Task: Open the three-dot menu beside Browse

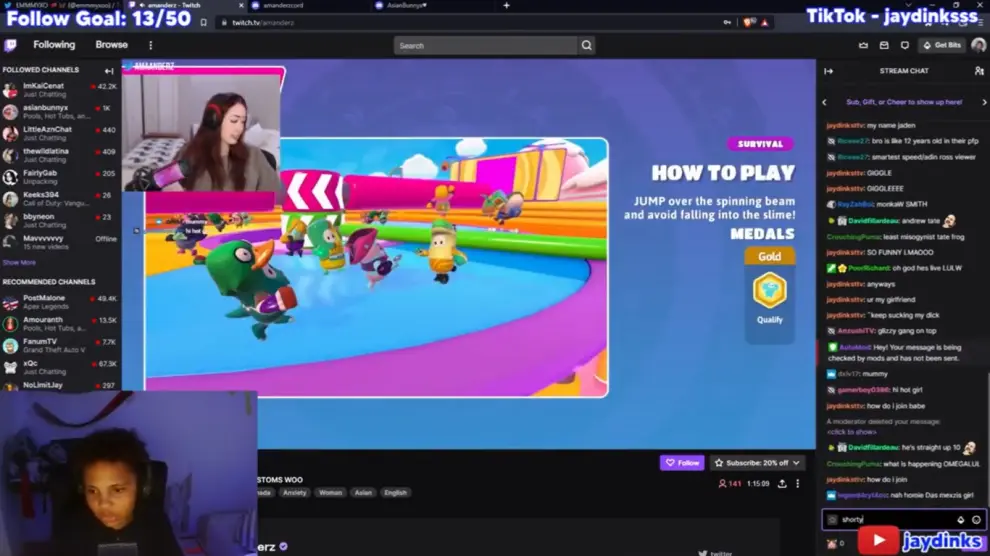Action: click(151, 45)
